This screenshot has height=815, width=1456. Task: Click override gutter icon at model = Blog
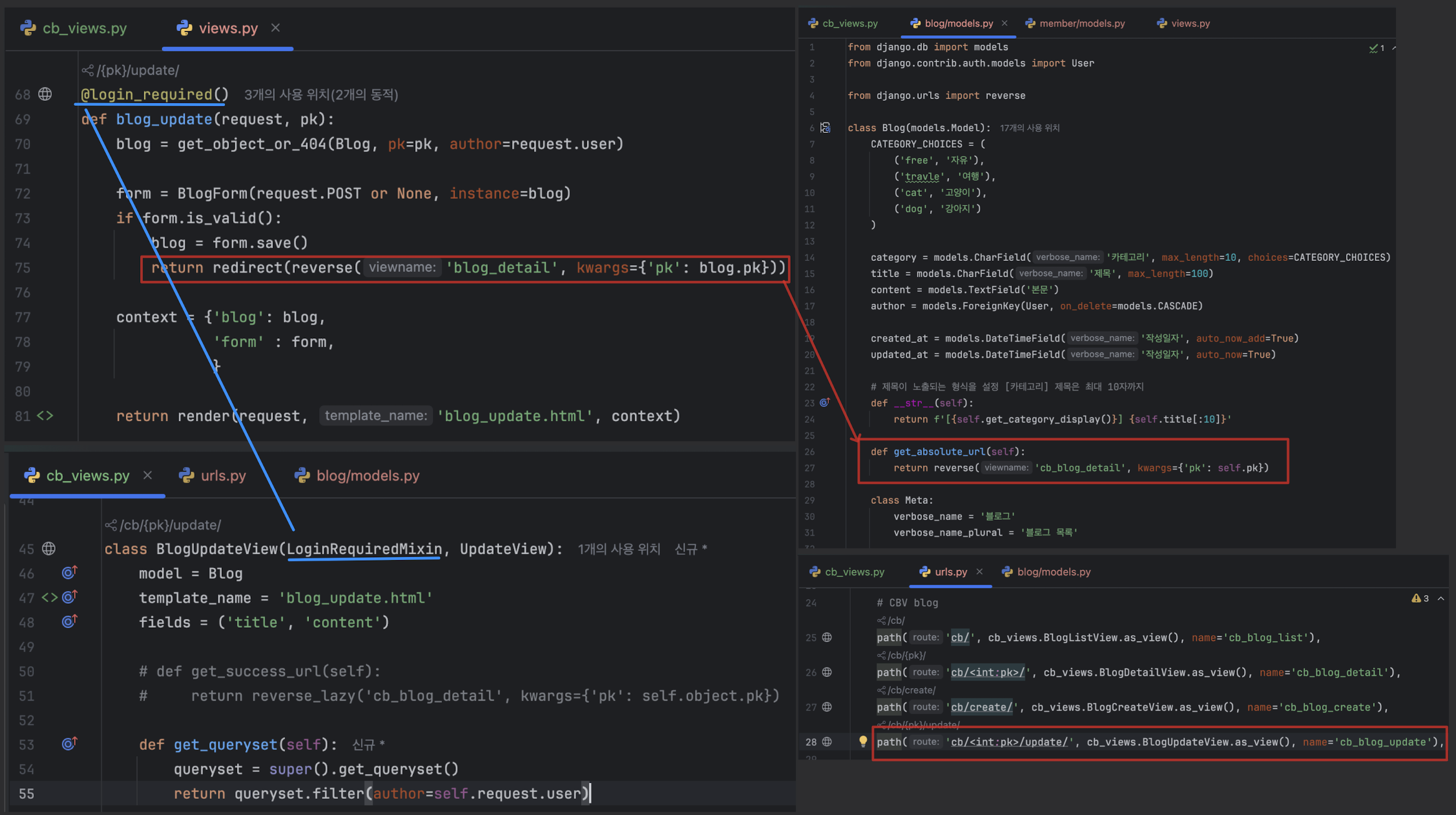pos(69,573)
